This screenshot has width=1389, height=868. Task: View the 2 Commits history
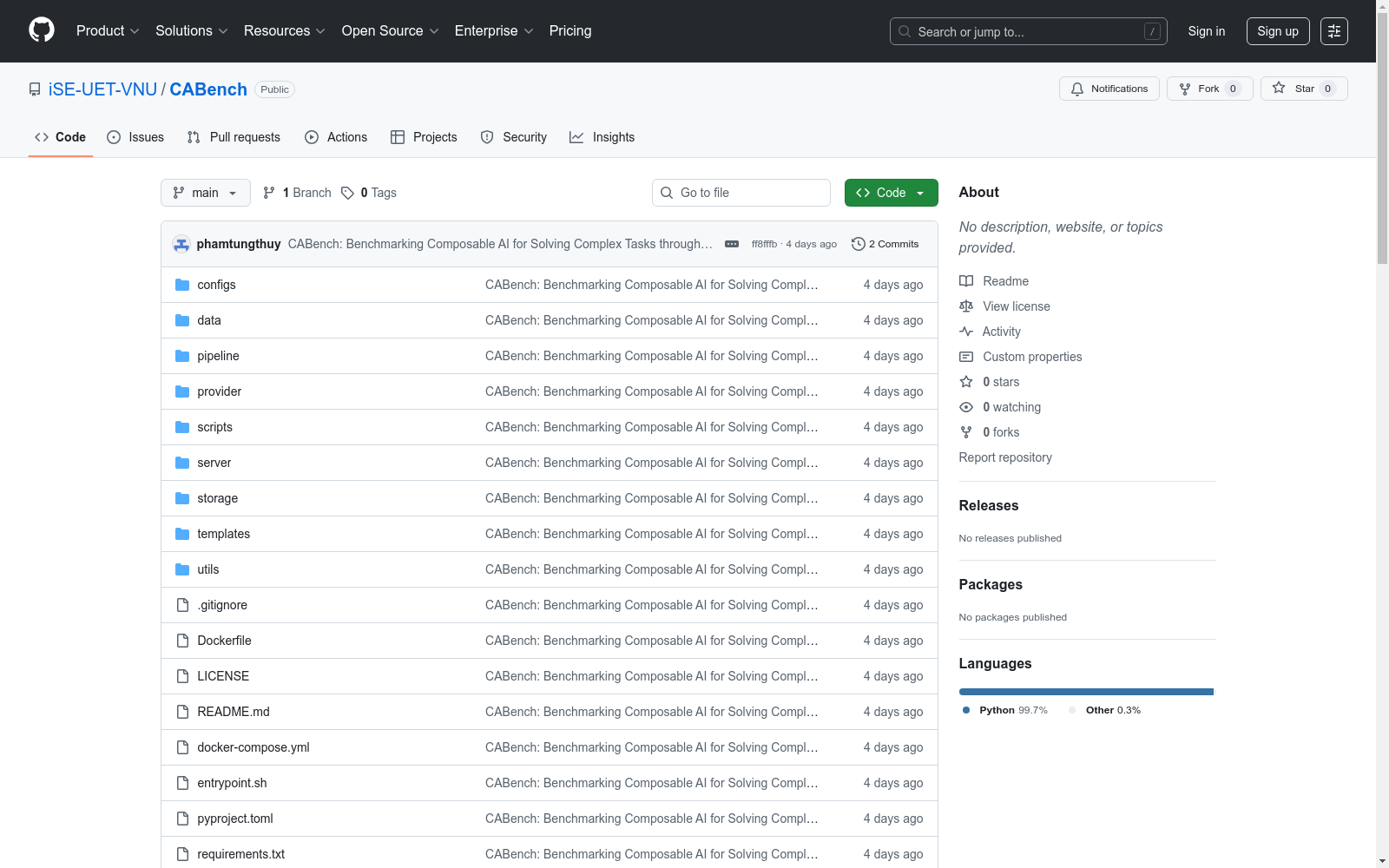885,244
